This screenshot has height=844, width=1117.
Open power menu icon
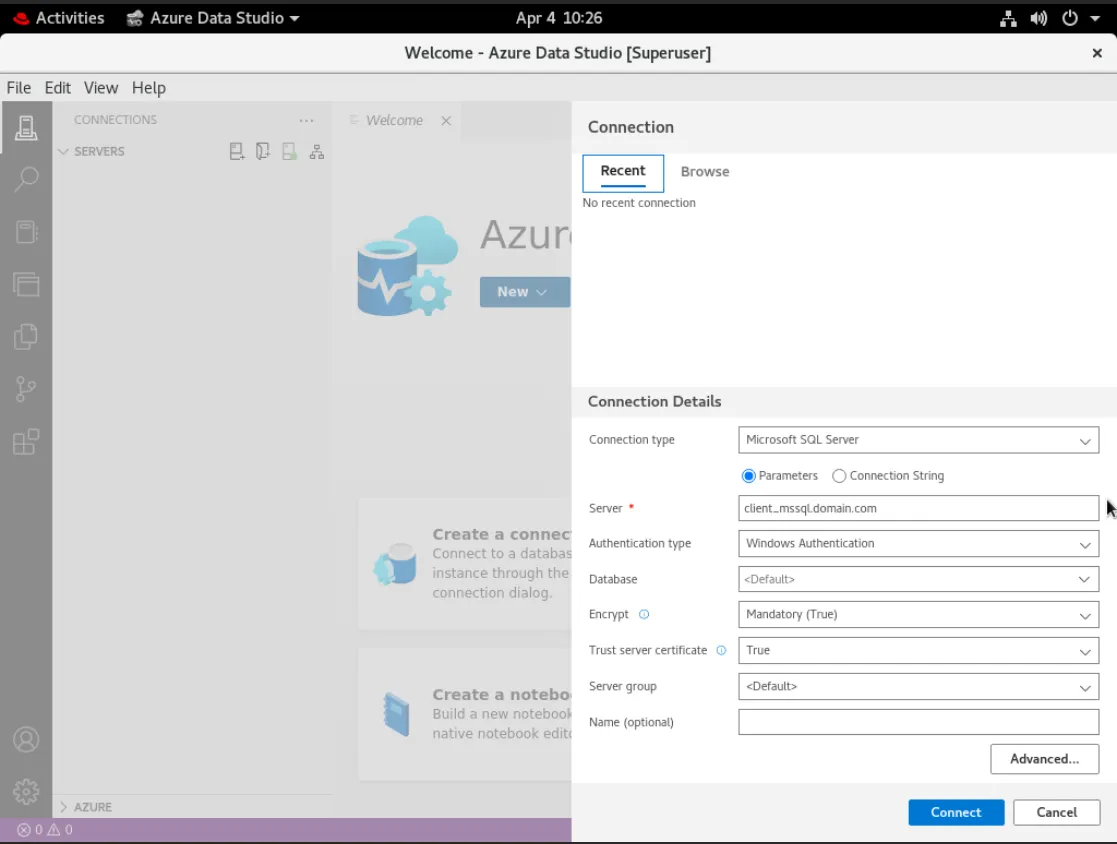point(1070,19)
